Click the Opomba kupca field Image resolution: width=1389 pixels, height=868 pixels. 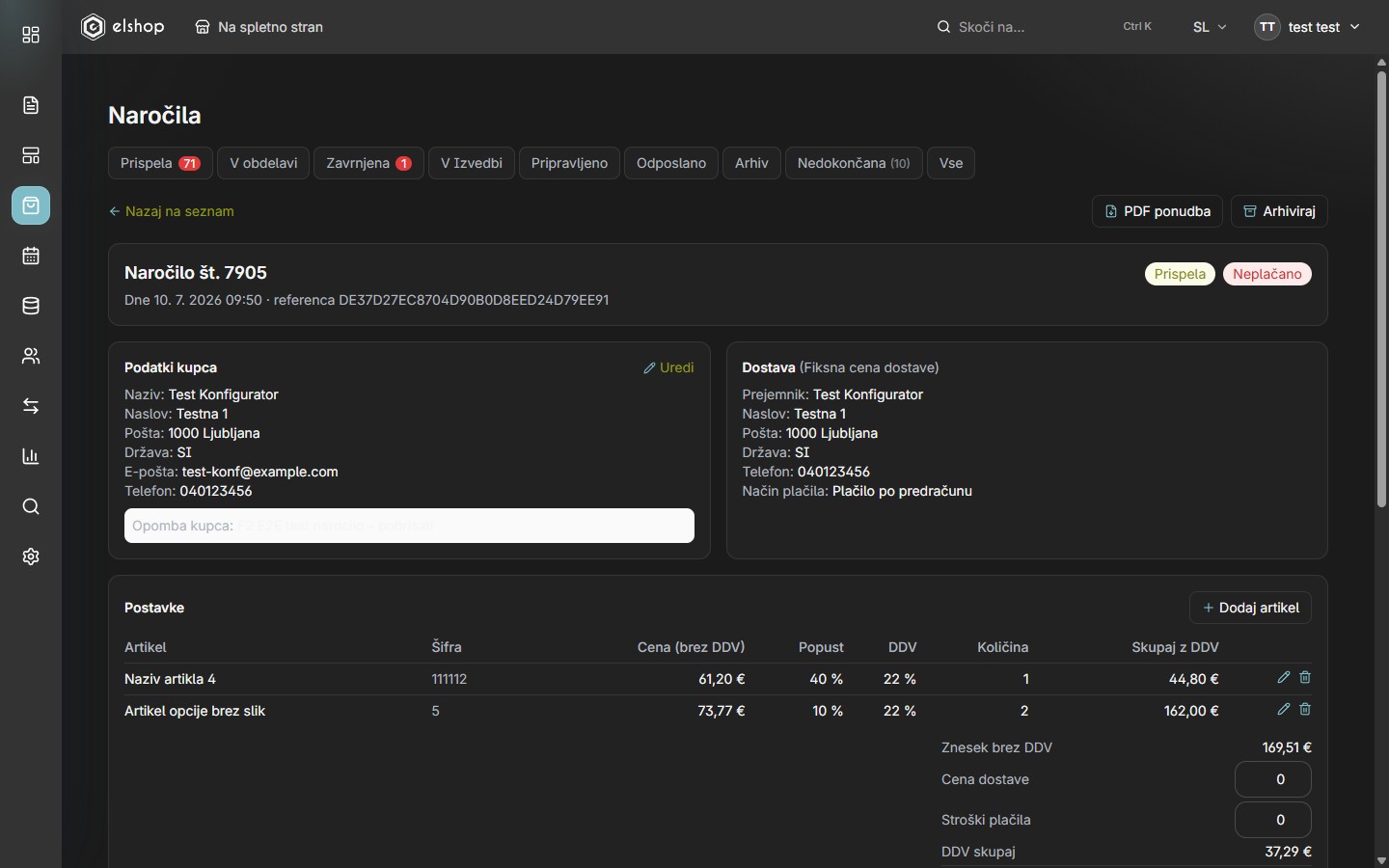pyautogui.click(x=409, y=526)
